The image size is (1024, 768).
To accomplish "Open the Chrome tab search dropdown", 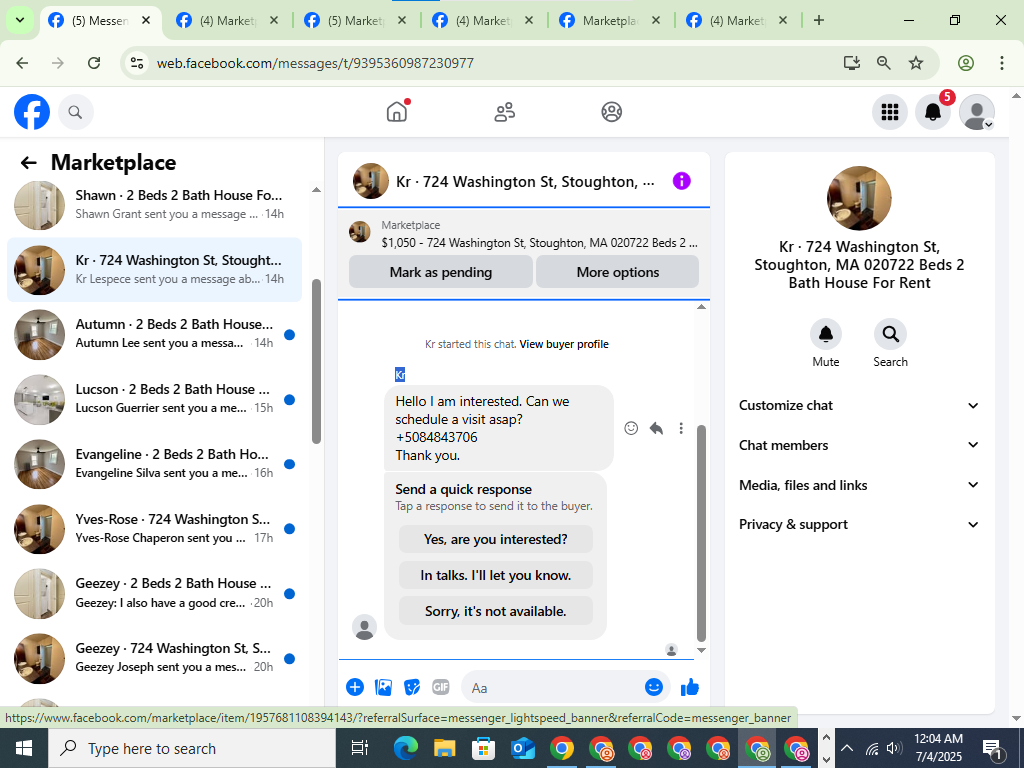I will click(20, 21).
